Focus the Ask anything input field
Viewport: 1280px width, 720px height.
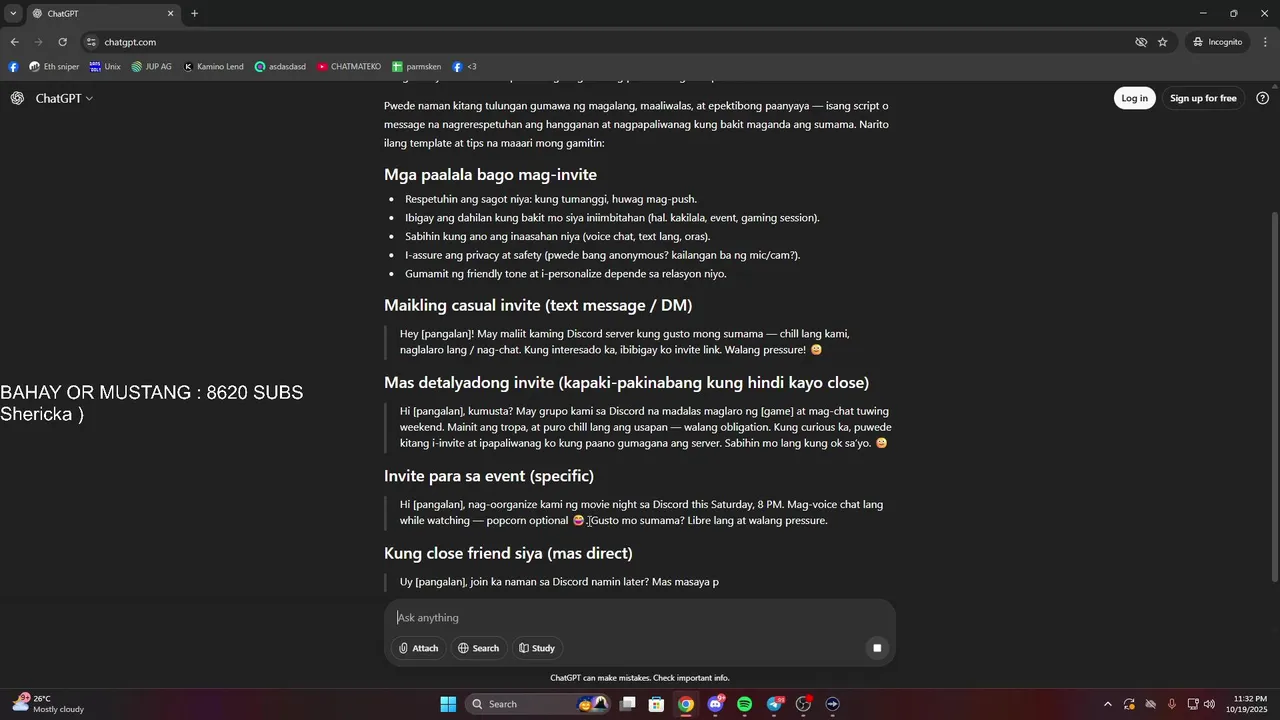point(640,617)
